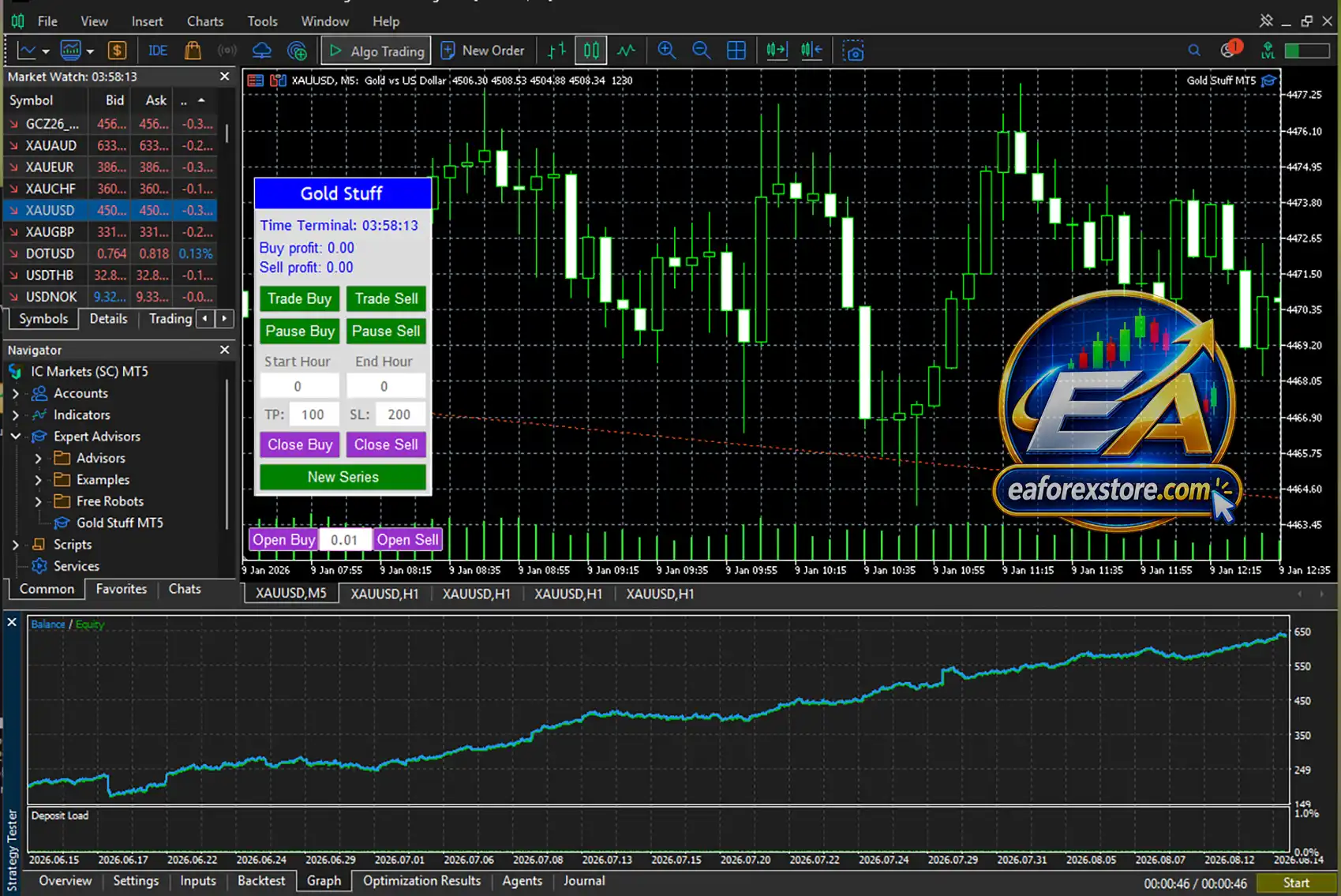
Task: Click the Pause Sell button
Action: [x=386, y=331]
